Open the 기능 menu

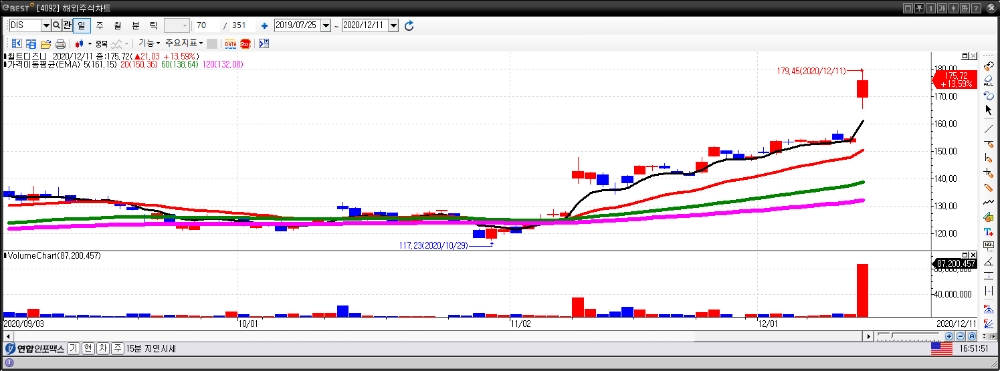149,43
